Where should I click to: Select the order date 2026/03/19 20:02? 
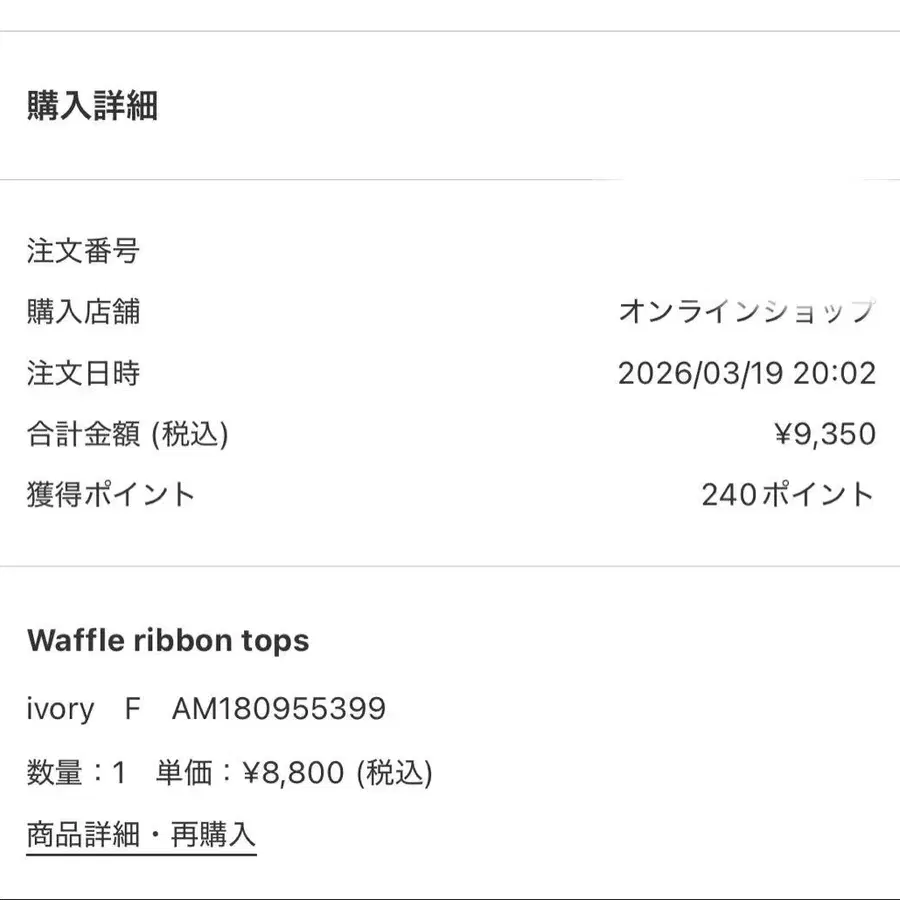tap(747, 373)
